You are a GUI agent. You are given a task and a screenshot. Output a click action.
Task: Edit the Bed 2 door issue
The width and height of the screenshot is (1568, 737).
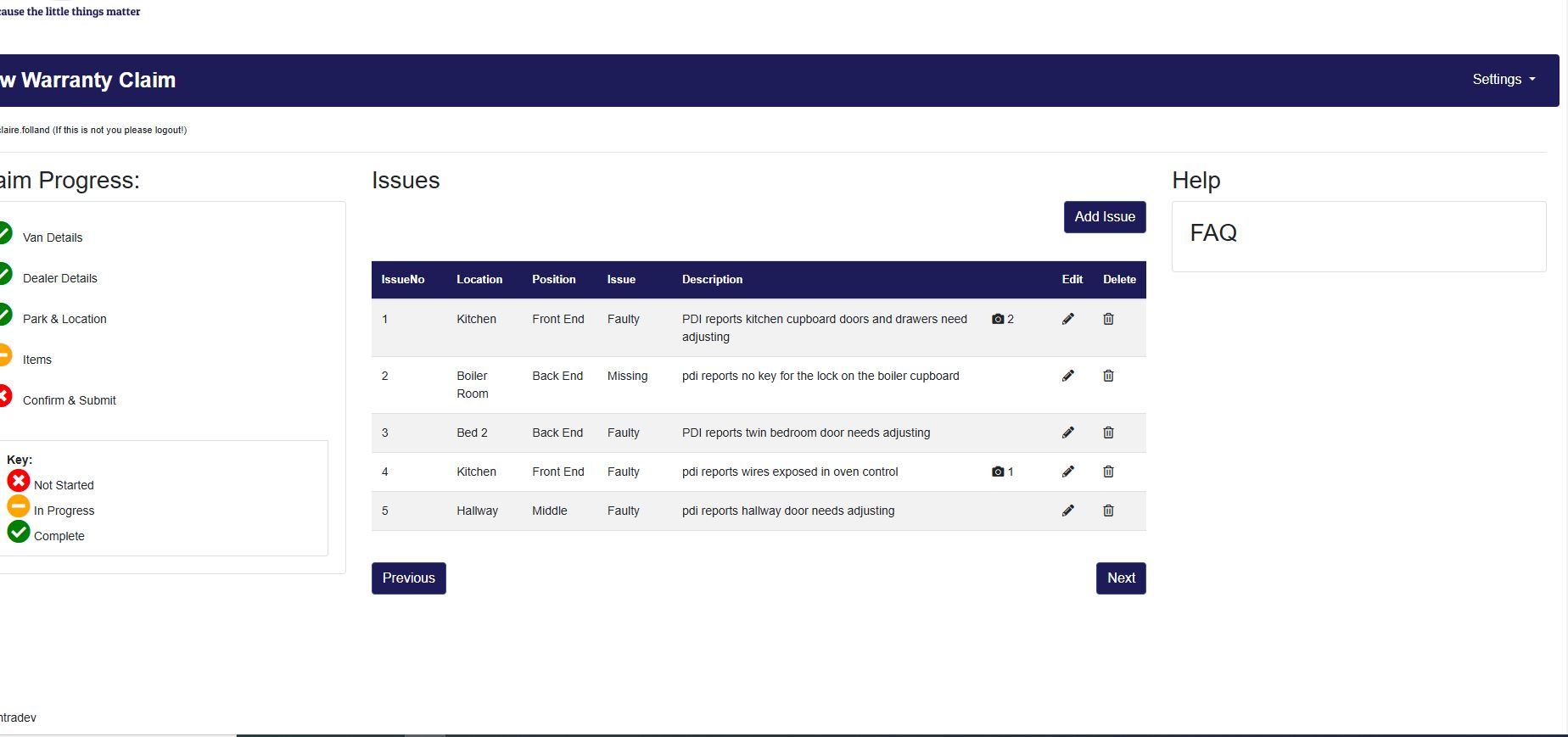[x=1068, y=433]
